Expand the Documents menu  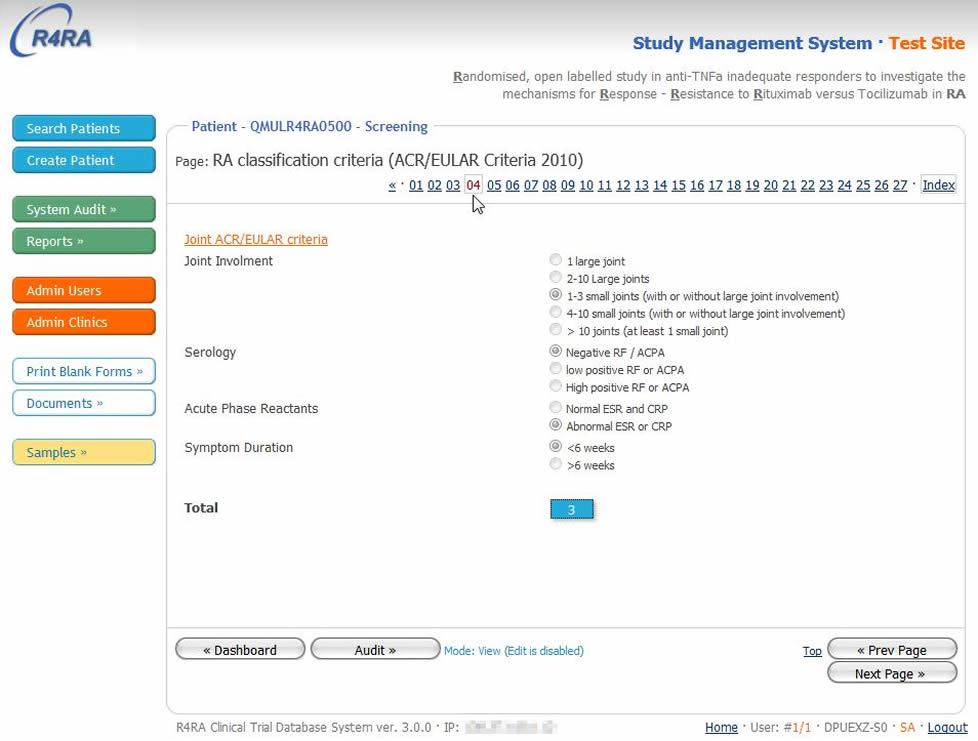pyautogui.click(x=84, y=403)
